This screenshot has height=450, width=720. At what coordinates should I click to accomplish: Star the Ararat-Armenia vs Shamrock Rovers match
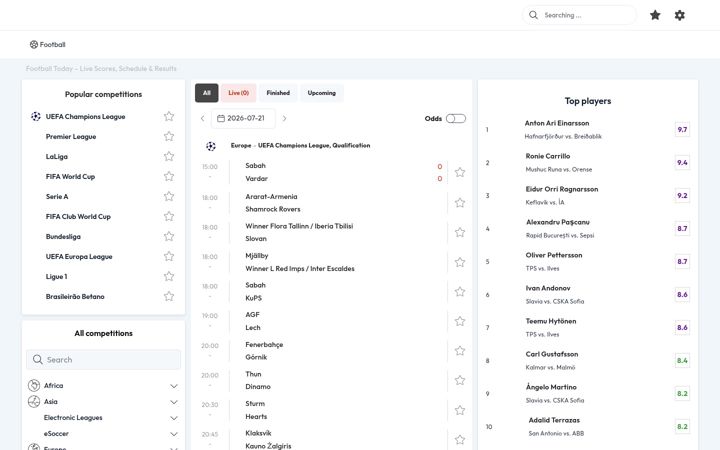pos(460,202)
